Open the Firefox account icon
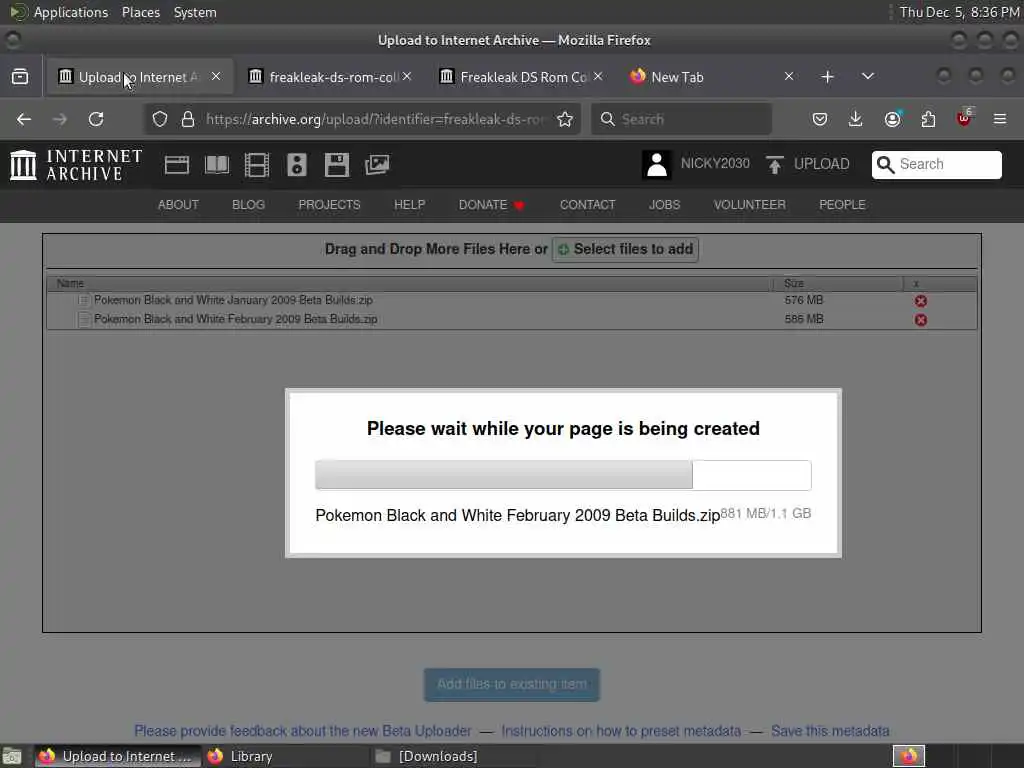The height and width of the screenshot is (768, 1024). pos(892,120)
